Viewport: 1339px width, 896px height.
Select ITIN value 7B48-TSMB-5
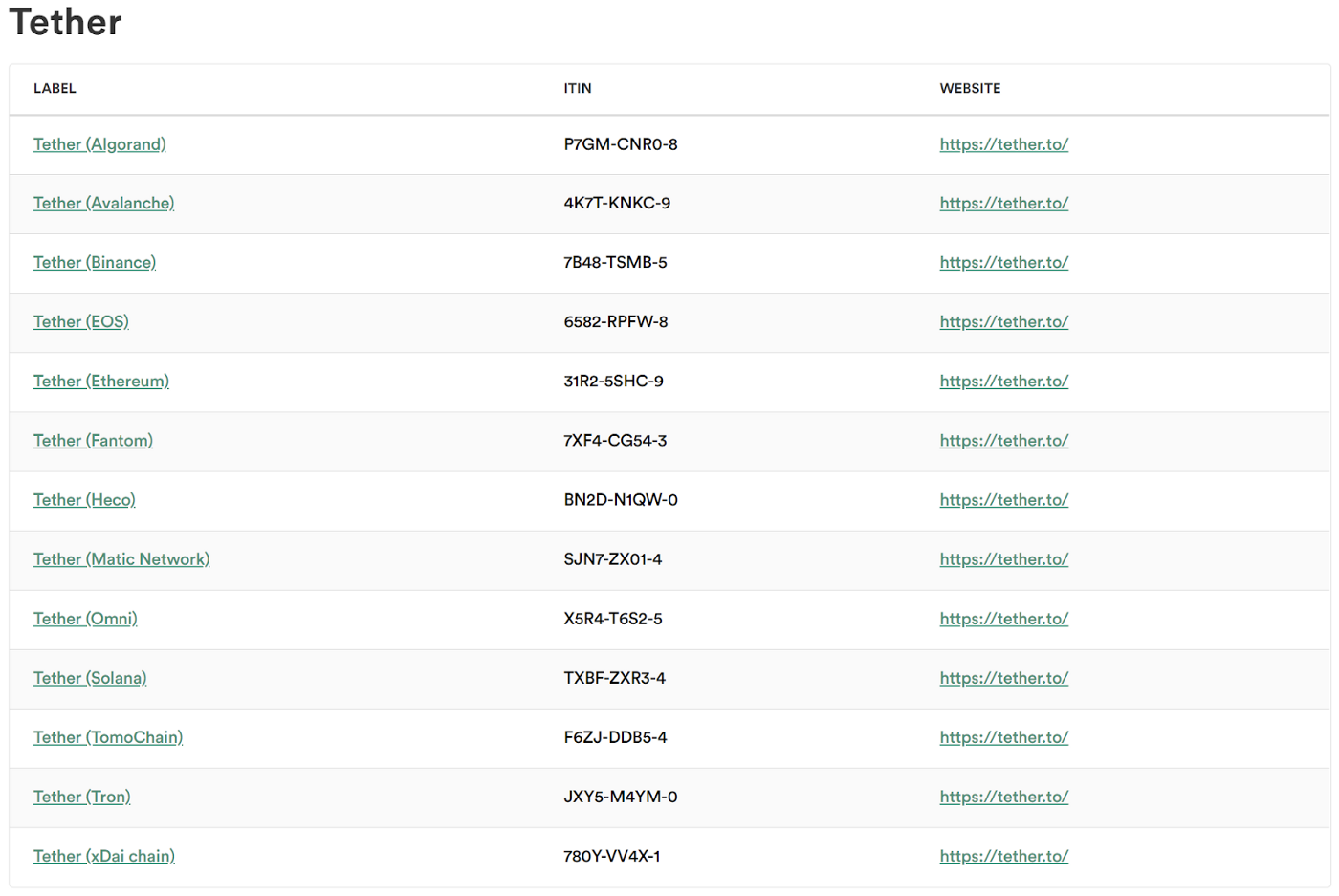click(x=616, y=263)
